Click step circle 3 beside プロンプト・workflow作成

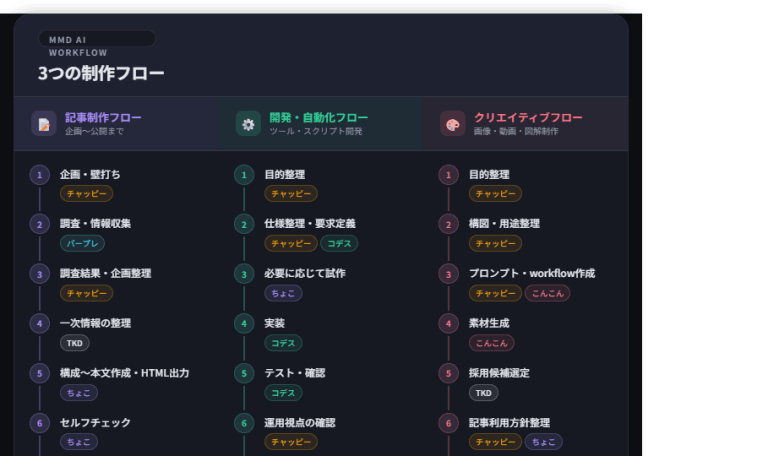tap(448, 274)
